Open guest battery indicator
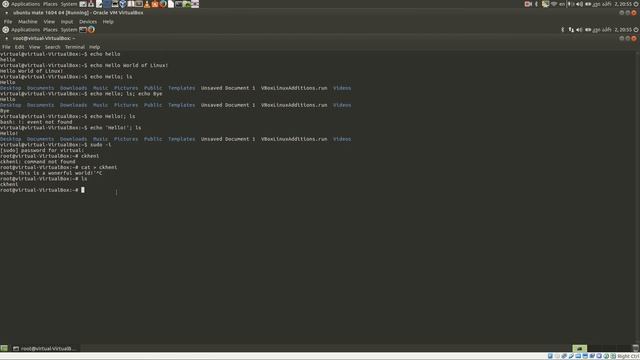Screen dimensions: 640x360 [x=588, y=30]
